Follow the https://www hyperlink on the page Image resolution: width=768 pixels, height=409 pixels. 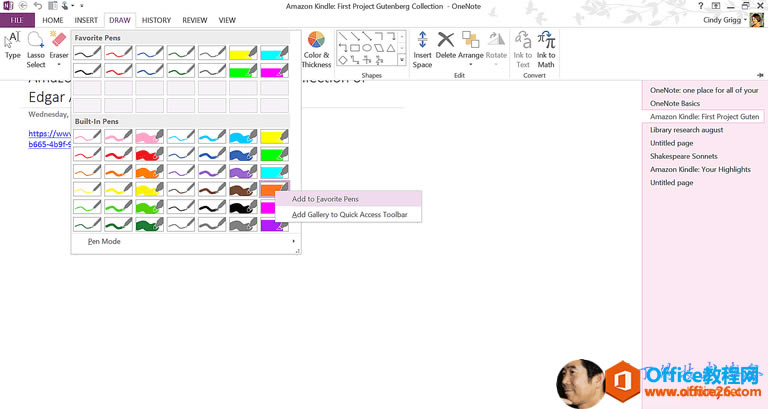point(49,134)
